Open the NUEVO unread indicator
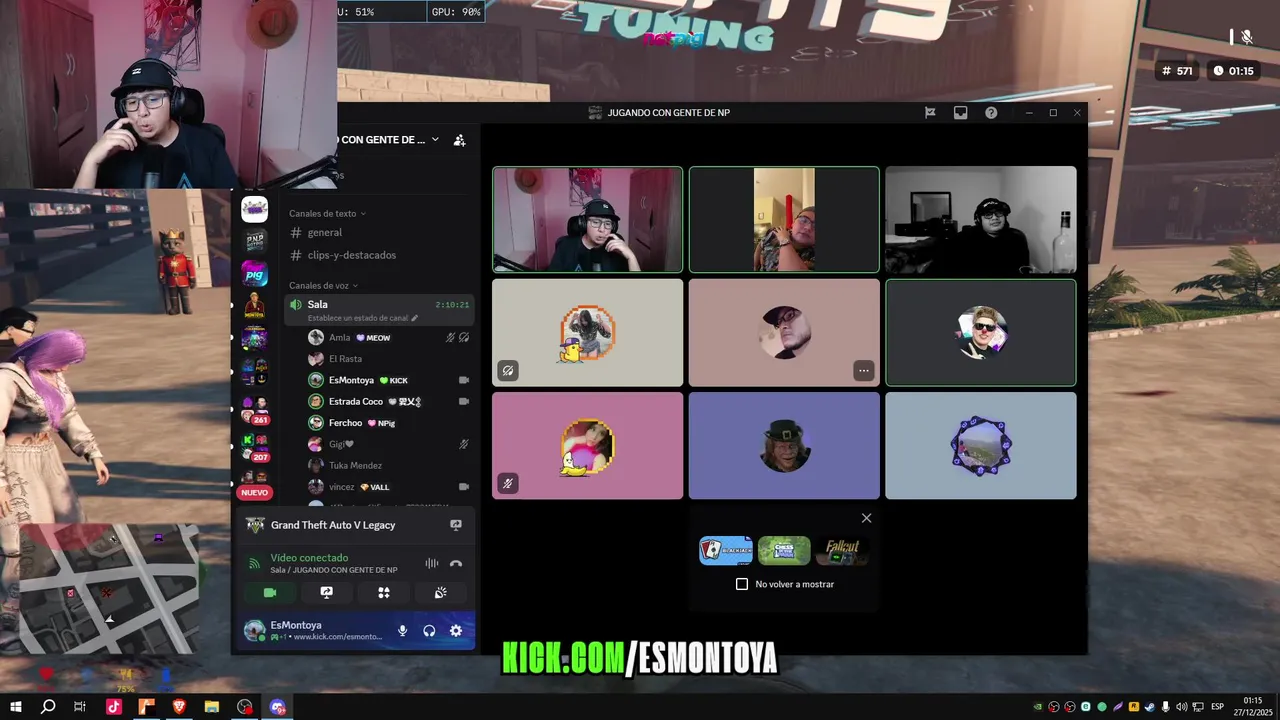1280x720 pixels. click(255, 492)
